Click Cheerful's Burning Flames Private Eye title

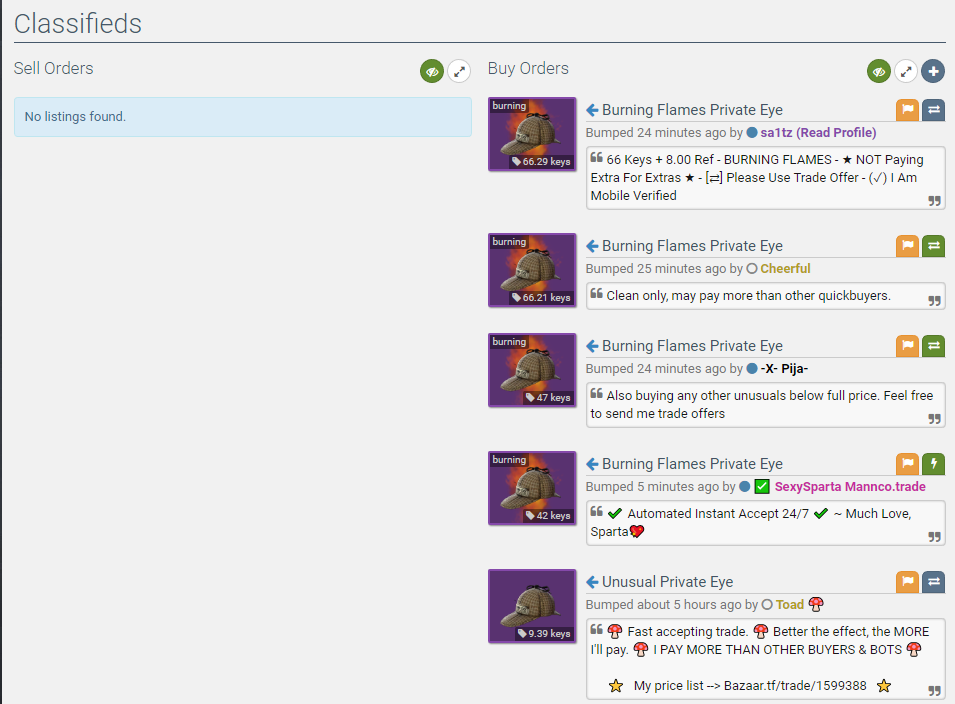coord(692,246)
